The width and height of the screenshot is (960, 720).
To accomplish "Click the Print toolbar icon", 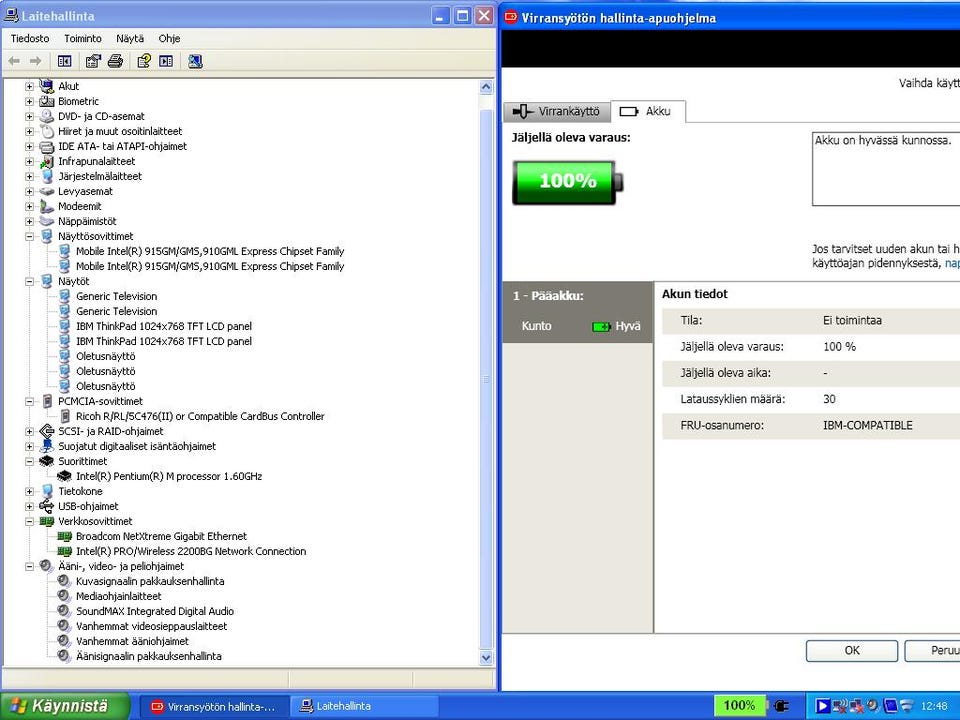I will (x=115, y=61).
